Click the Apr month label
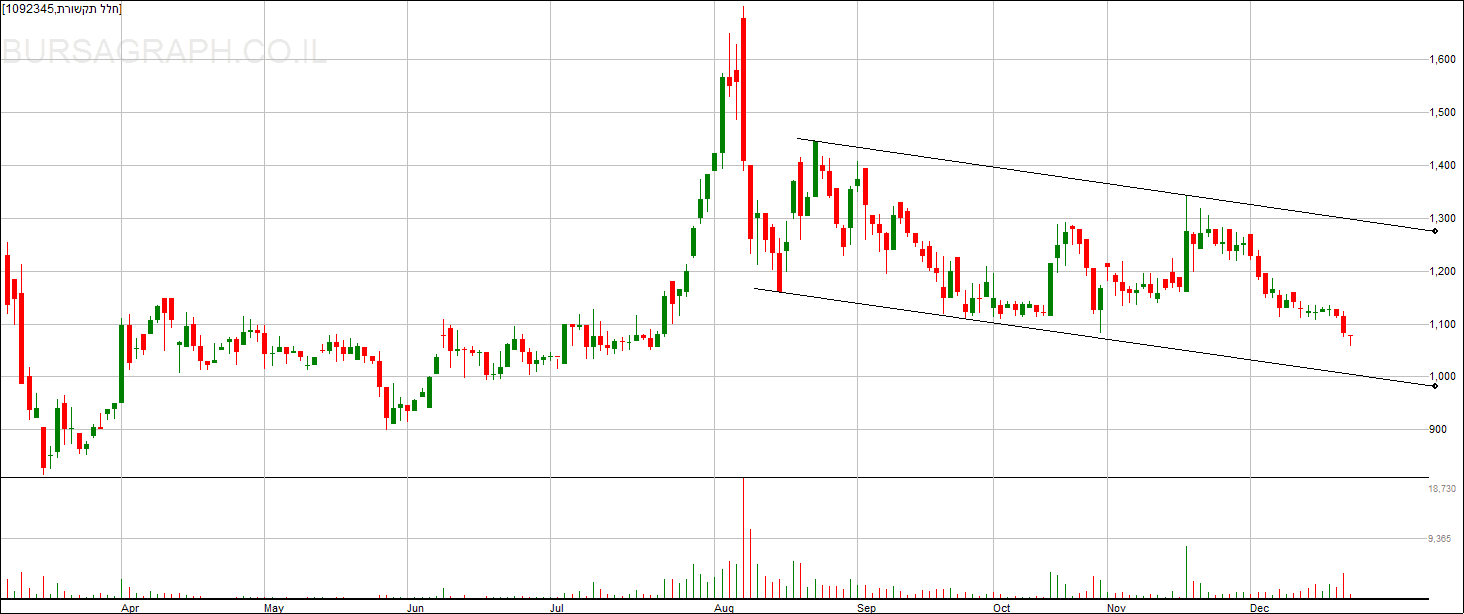Viewport: 1464px width, 614px height. tap(131, 607)
